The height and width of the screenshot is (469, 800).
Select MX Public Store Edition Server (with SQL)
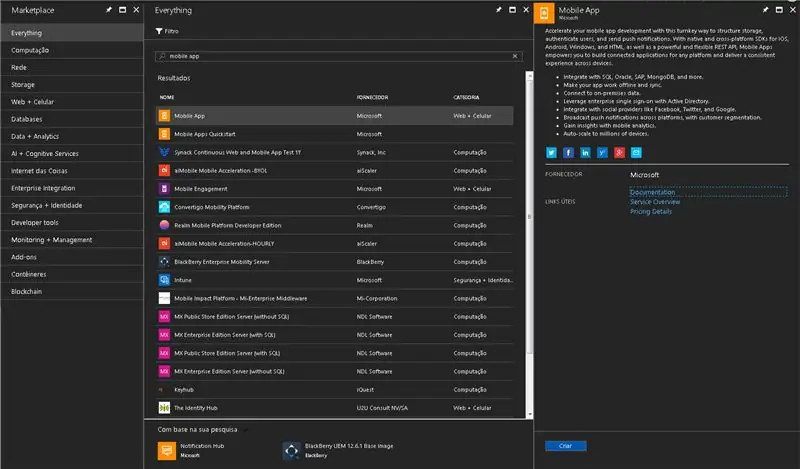coord(335,353)
